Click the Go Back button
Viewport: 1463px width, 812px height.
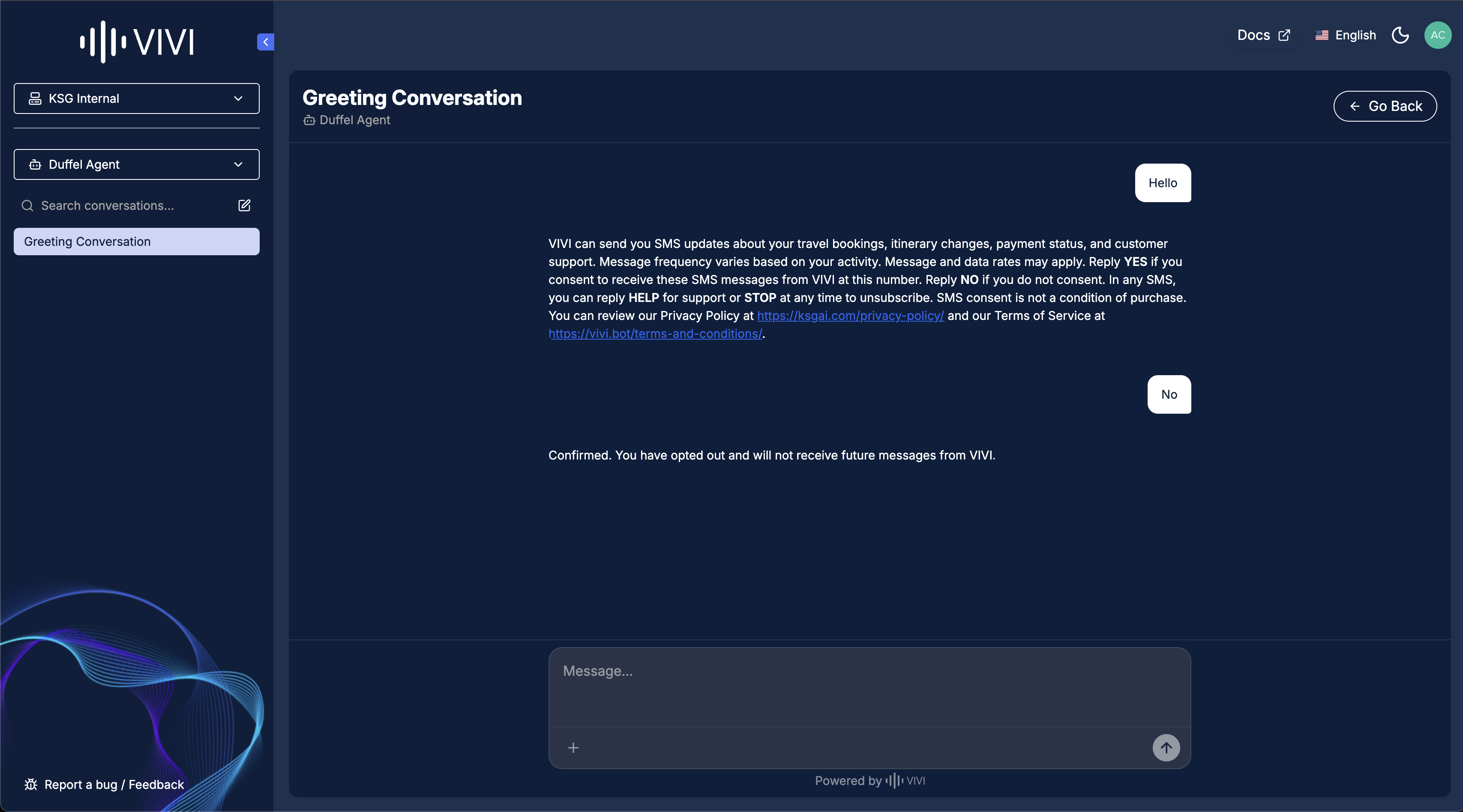pyautogui.click(x=1385, y=105)
